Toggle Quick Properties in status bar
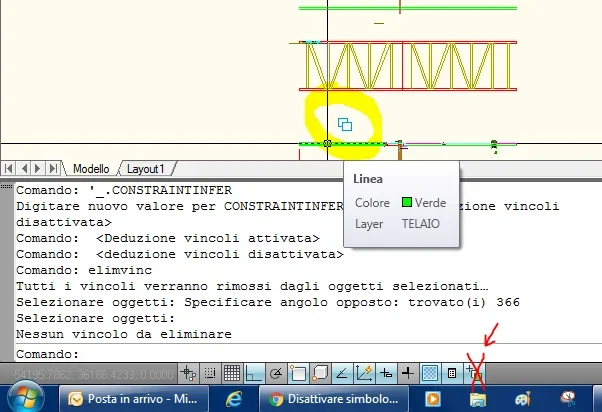The width and height of the screenshot is (602, 412). [x=452, y=373]
